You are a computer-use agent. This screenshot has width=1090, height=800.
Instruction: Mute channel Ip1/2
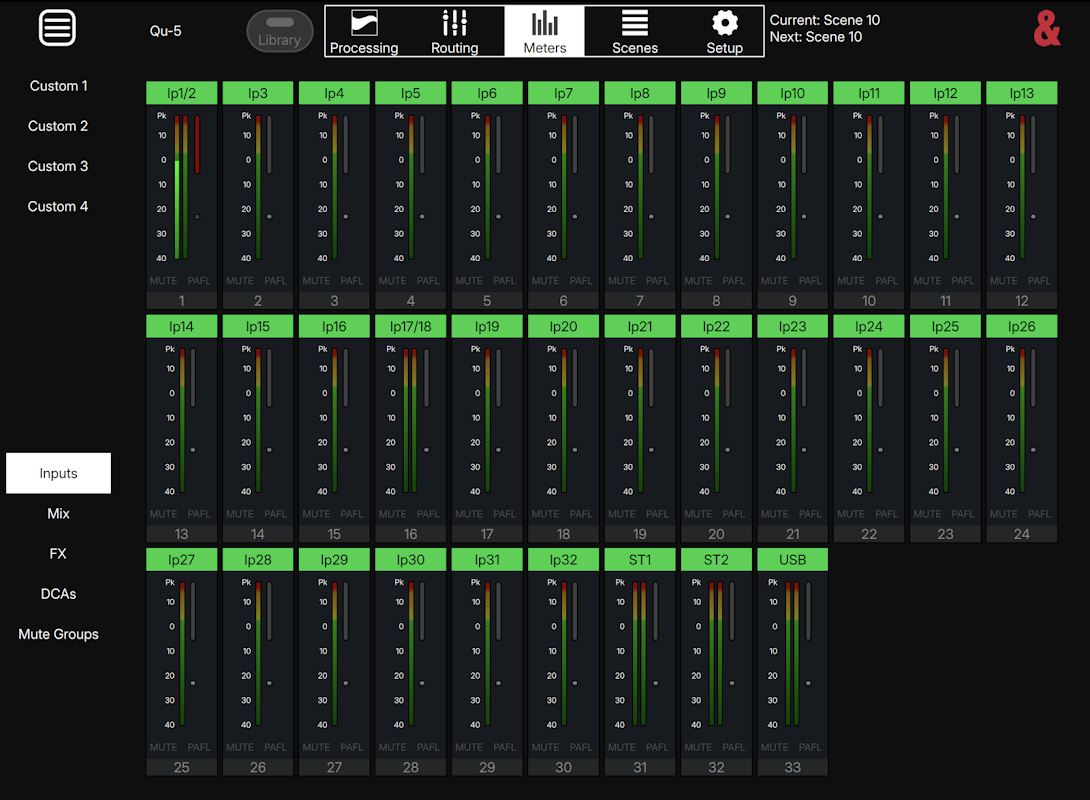(163, 281)
